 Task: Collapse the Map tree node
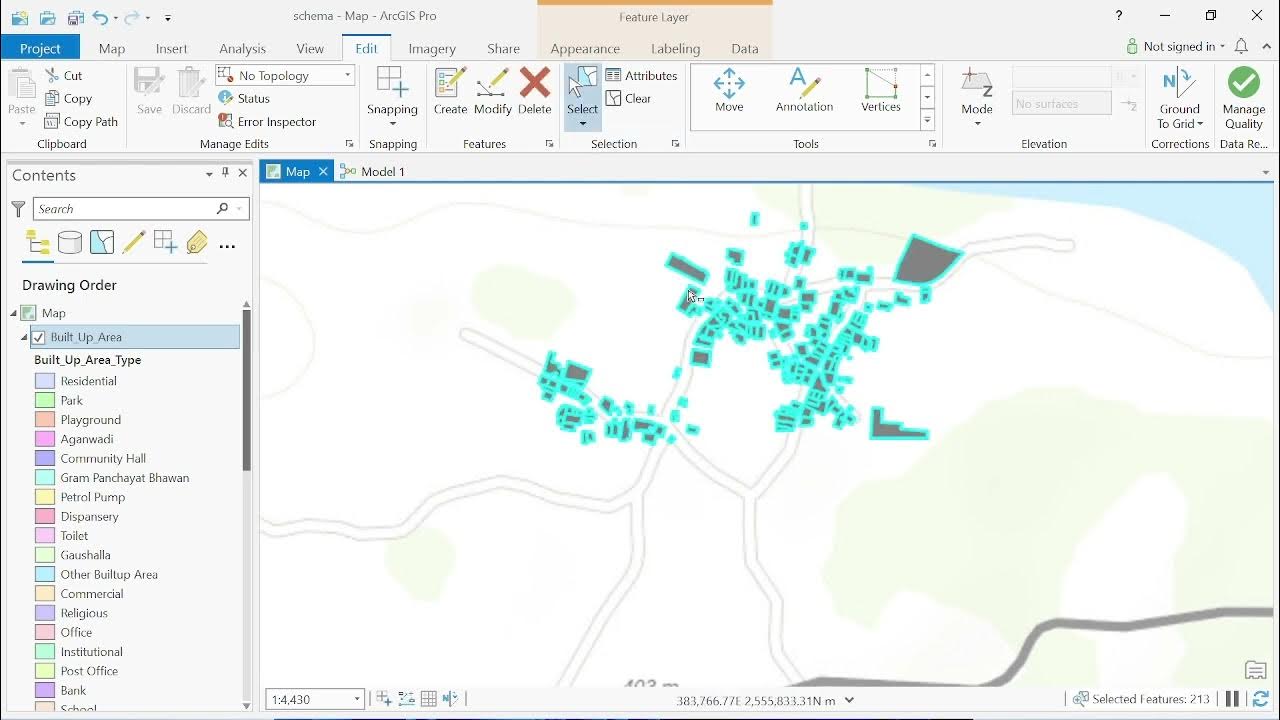point(14,313)
